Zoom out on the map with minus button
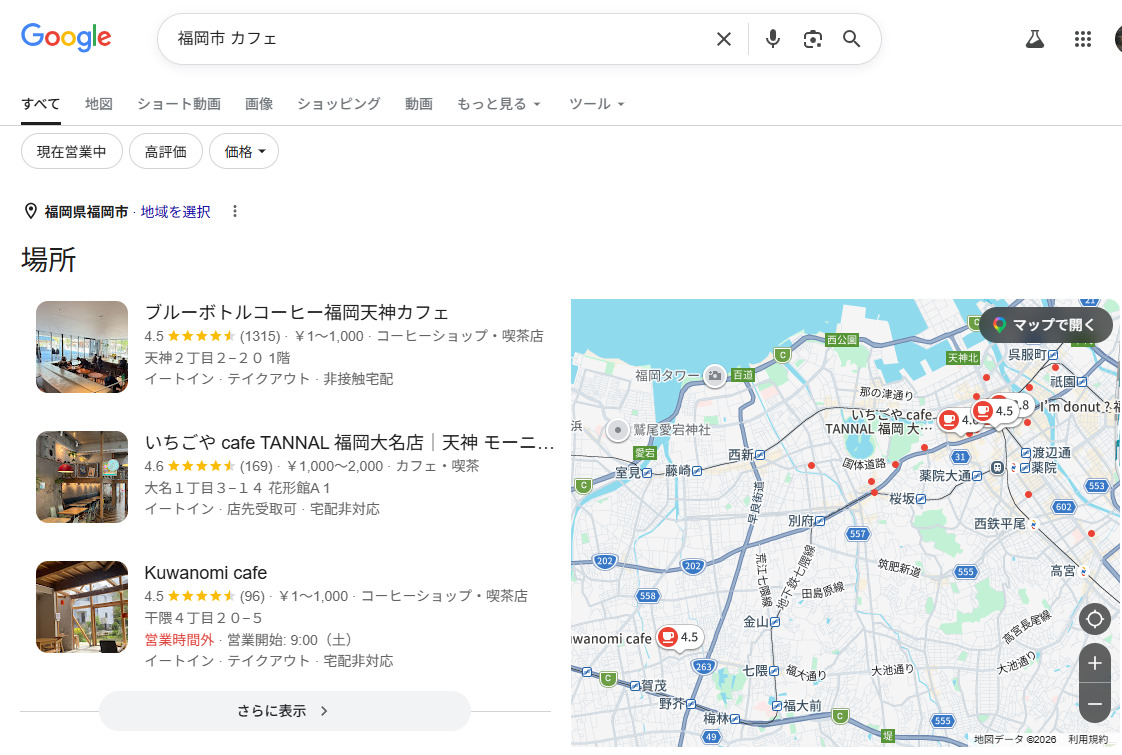Screen dimensions: 1122x755 click(1094, 704)
